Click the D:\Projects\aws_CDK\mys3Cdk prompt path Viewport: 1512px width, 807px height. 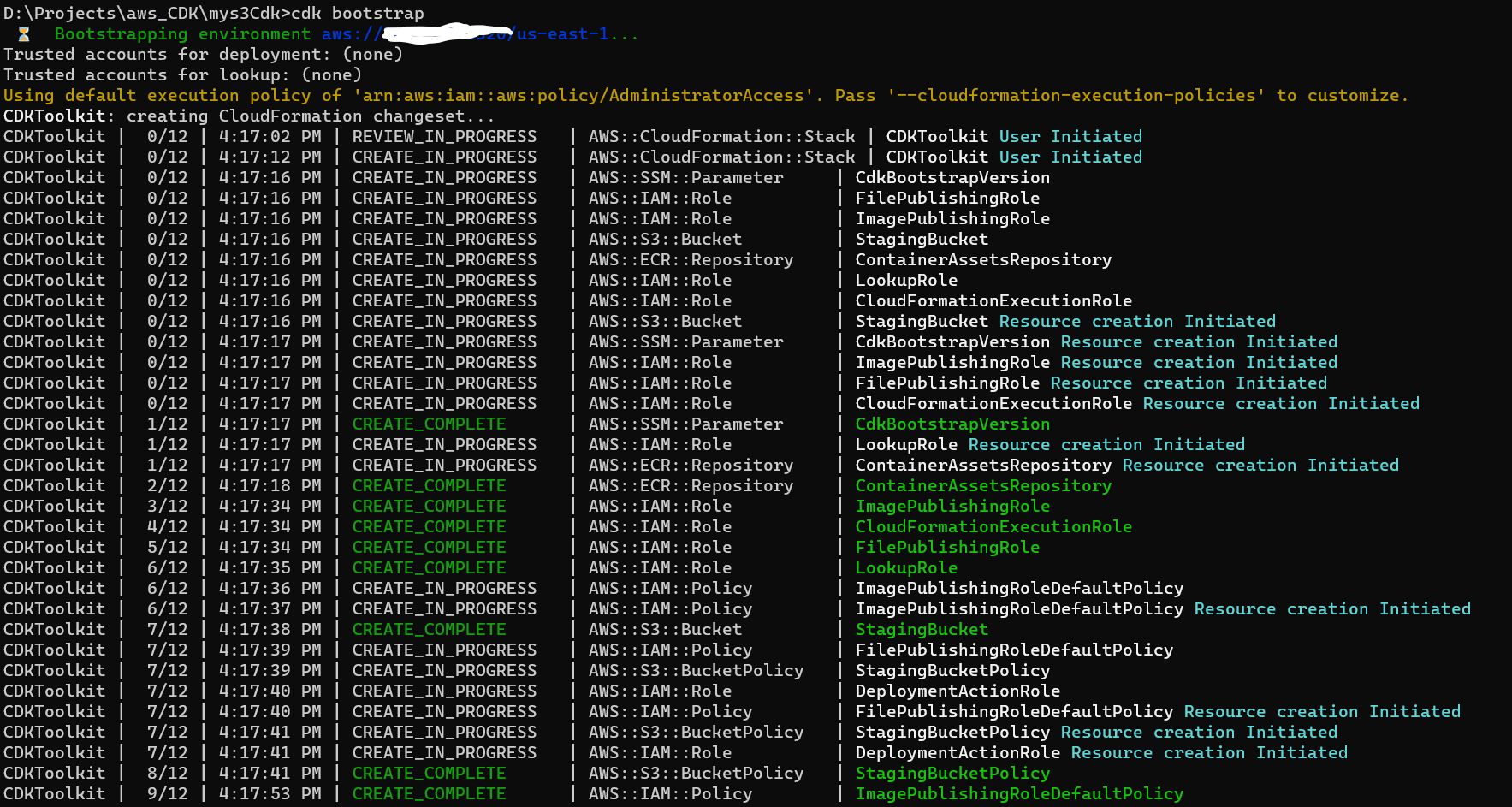(144, 14)
